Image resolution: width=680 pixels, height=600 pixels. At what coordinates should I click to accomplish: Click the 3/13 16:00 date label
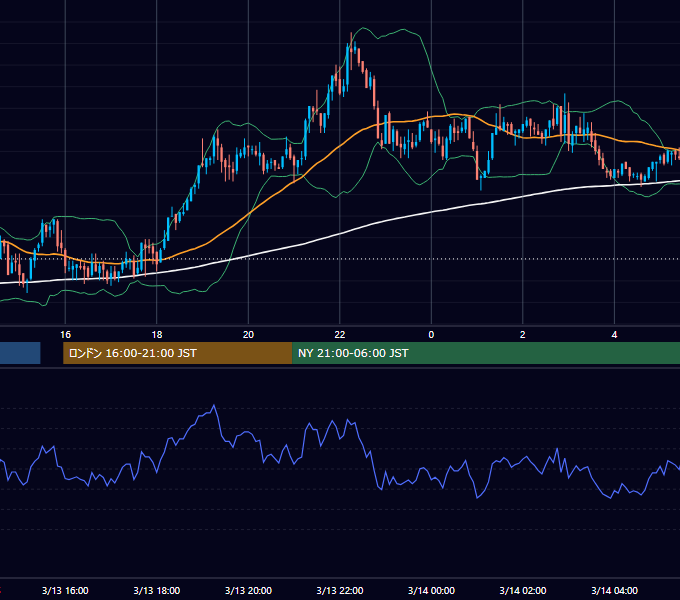coord(65,590)
